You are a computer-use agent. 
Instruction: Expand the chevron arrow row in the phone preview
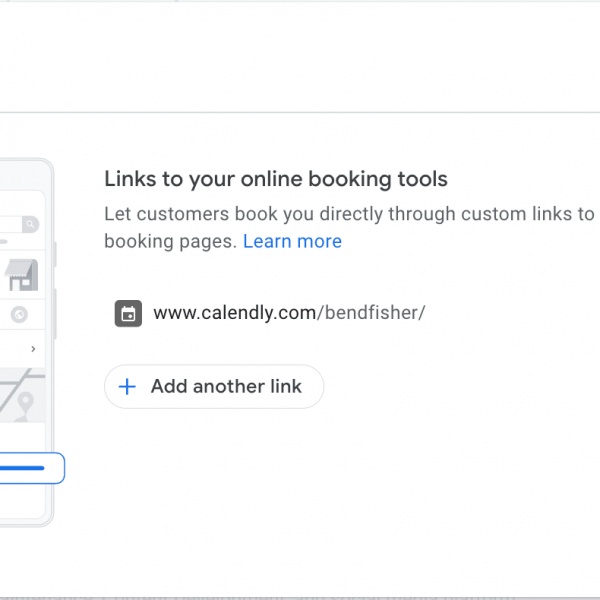point(33,349)
